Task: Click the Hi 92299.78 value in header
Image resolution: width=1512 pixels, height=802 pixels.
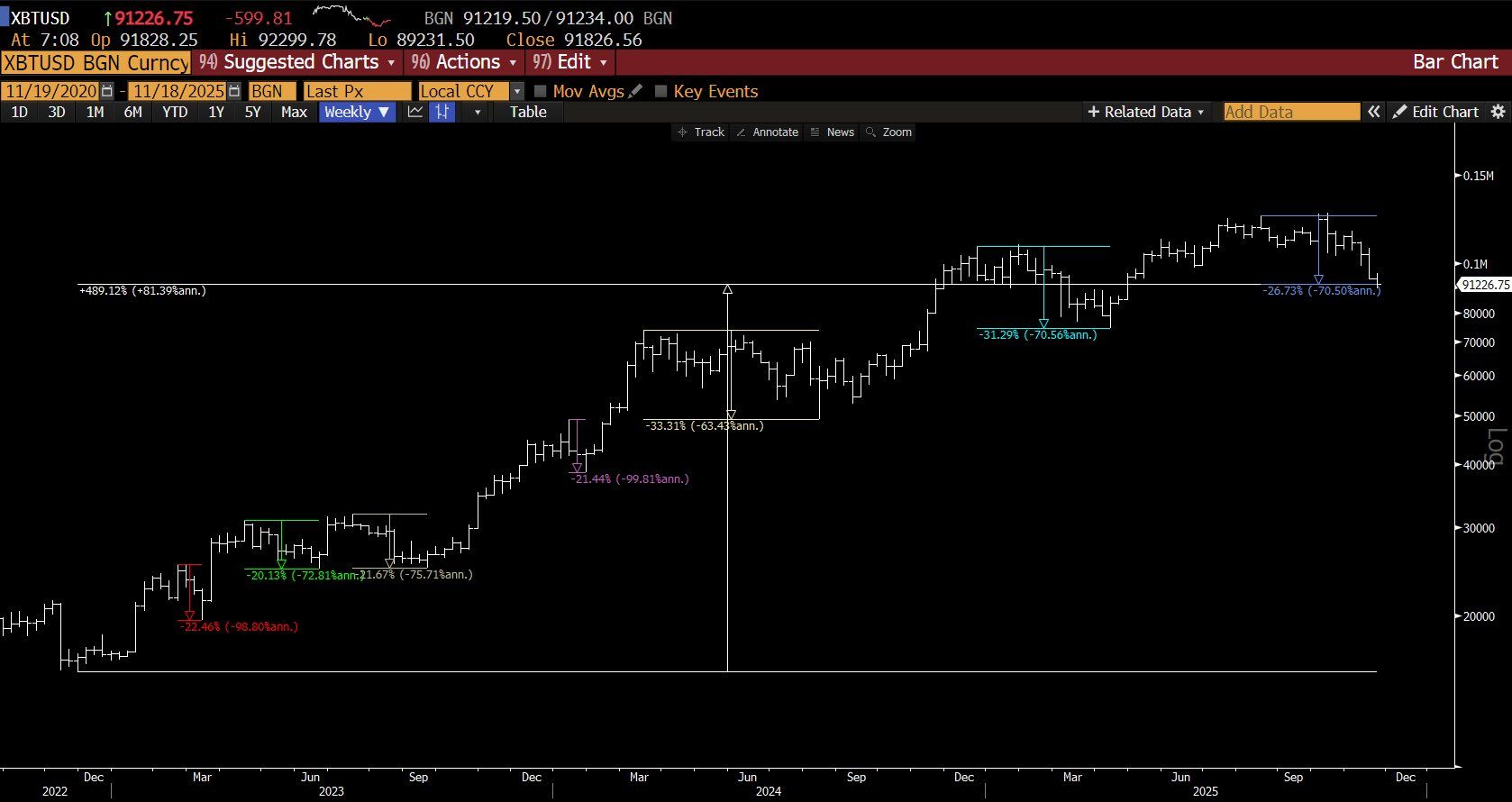Action: (x=283, y=40)
